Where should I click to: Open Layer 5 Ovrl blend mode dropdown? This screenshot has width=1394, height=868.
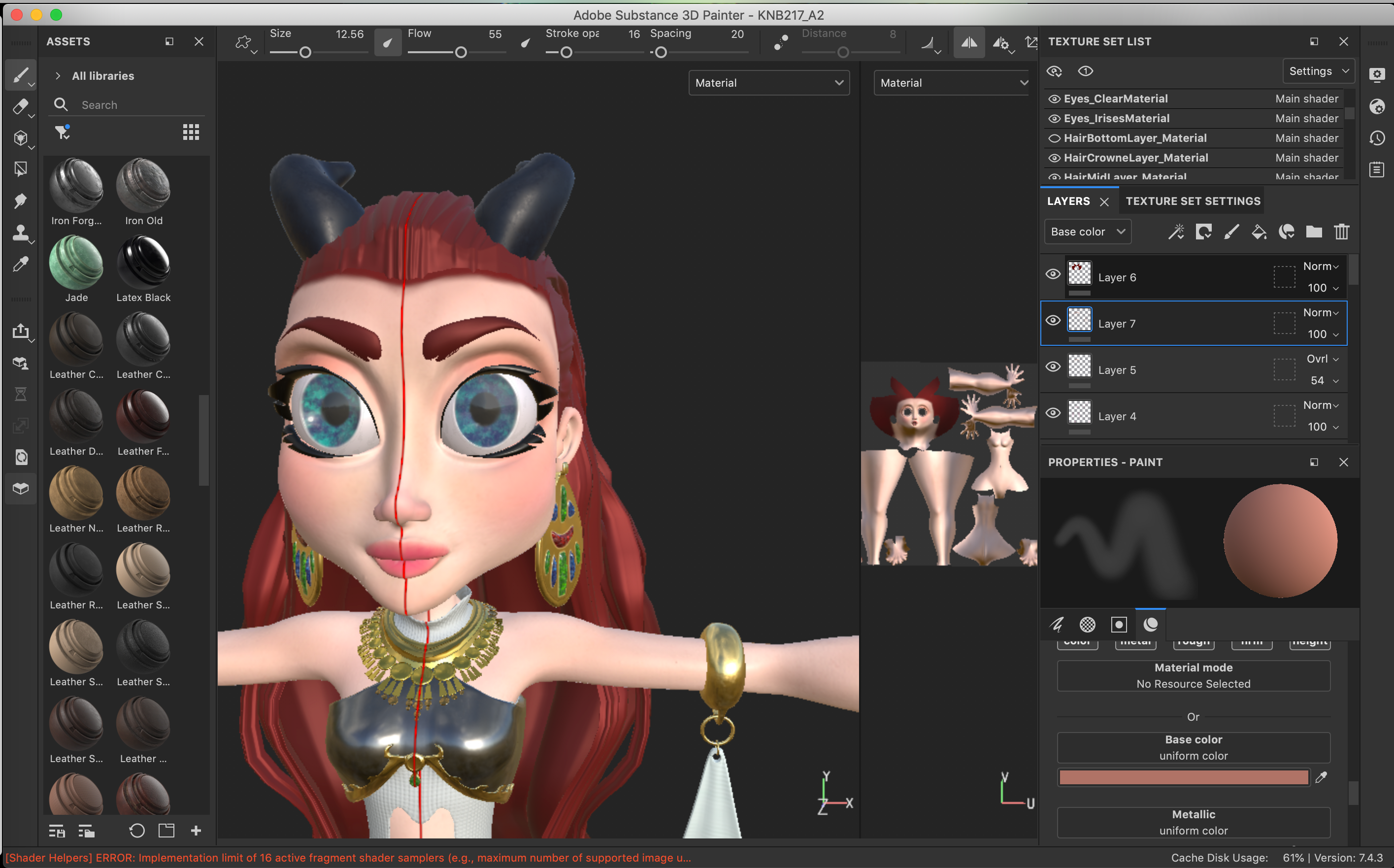(x=1322, y=359)
